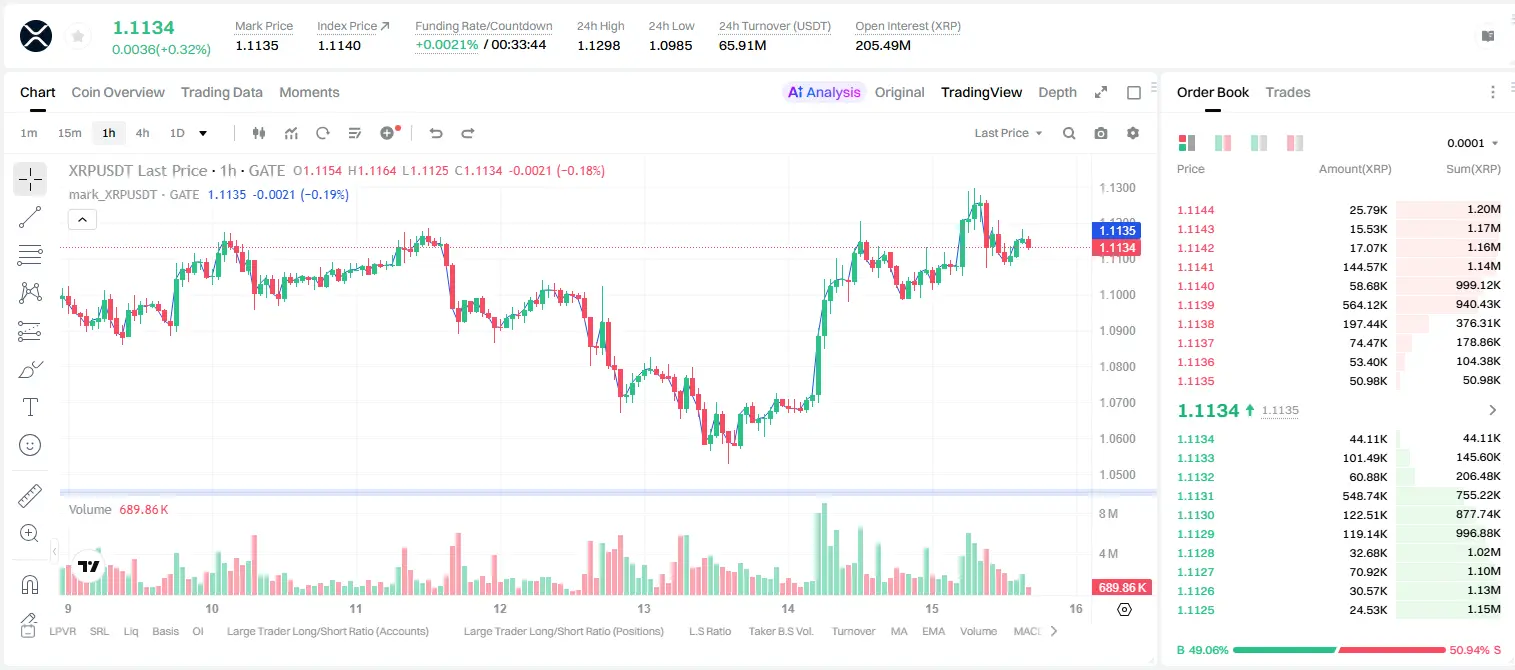
Task: Select the text annotation tool
Action: pyautogui.click(x=30, y=407)
